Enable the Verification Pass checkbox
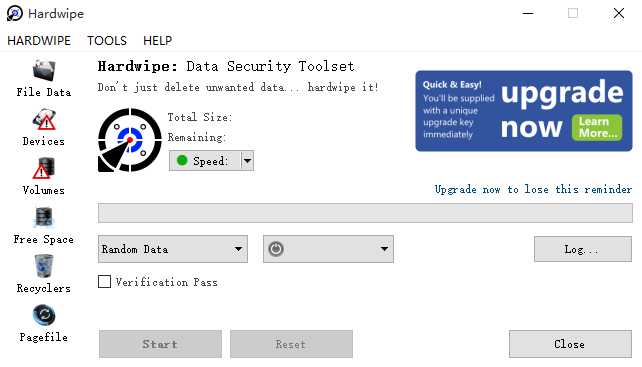Screen dimensions: 642x367 coord(104,282)
